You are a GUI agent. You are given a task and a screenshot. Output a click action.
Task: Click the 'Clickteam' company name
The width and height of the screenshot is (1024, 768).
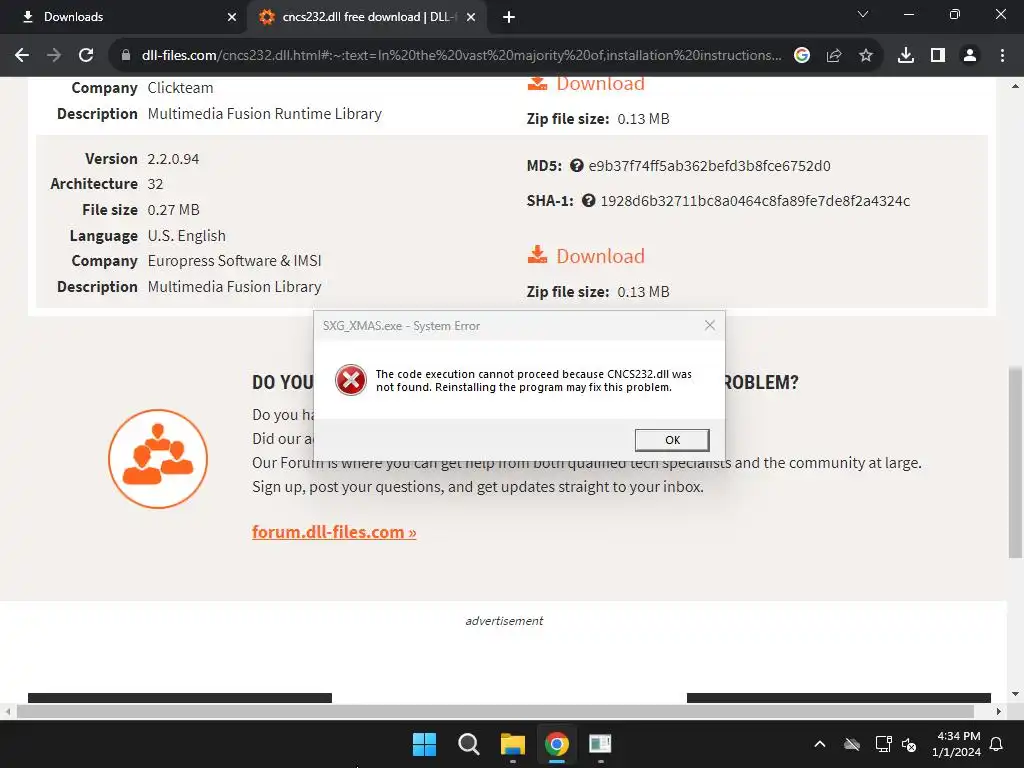(x=180, y=88)
